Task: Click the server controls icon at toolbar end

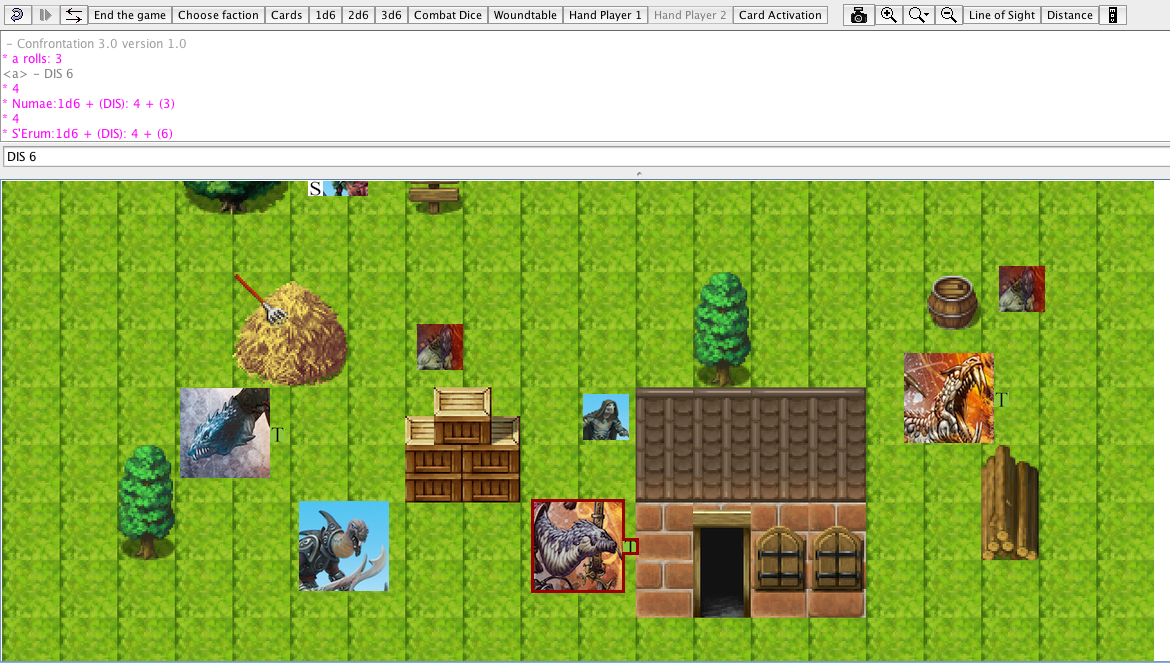Action: (x=1113, y=15)
